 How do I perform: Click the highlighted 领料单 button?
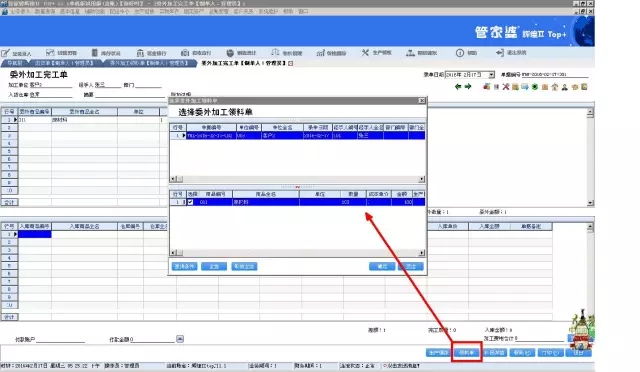(467, 352)
